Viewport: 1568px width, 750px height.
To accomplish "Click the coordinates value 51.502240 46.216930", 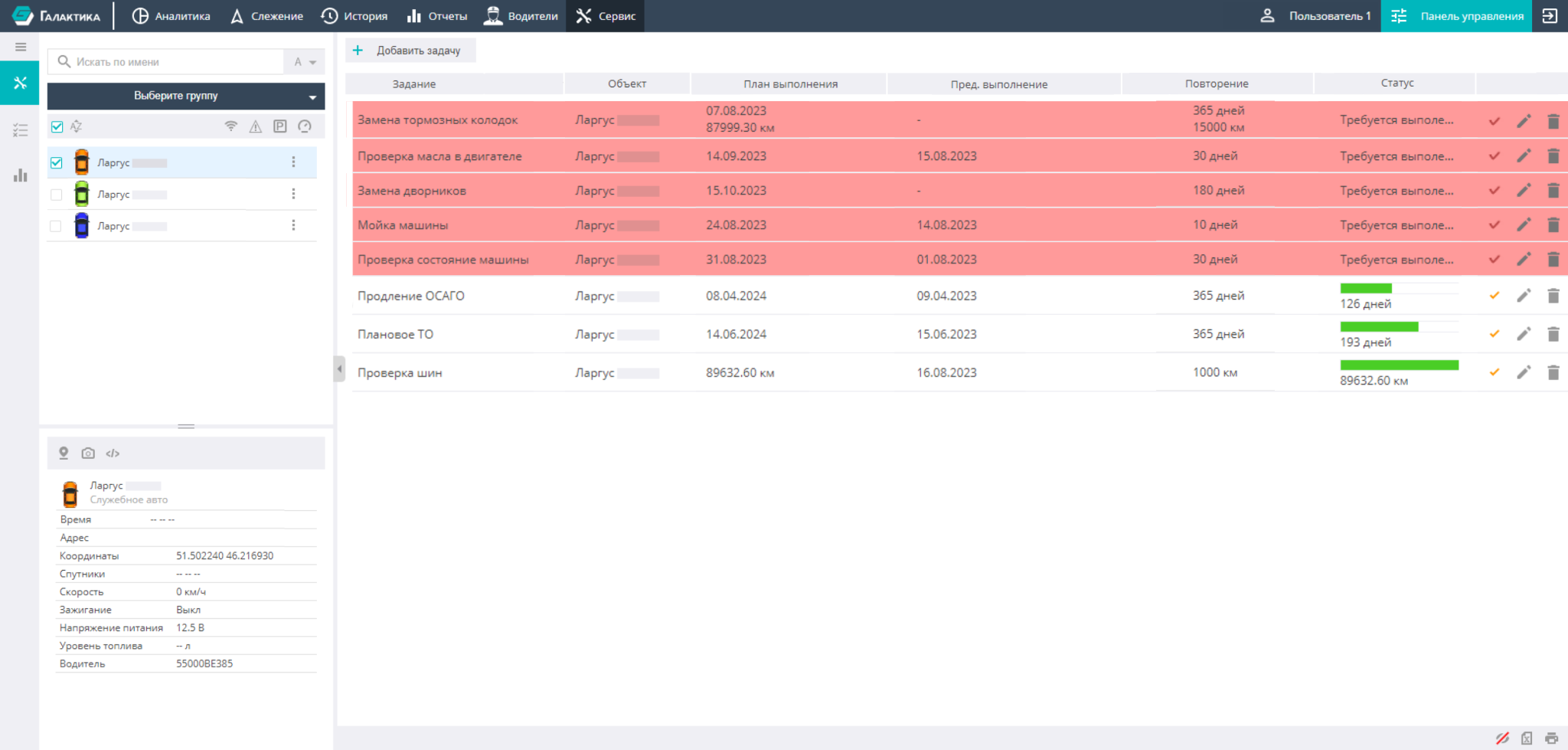I will 224,556.
